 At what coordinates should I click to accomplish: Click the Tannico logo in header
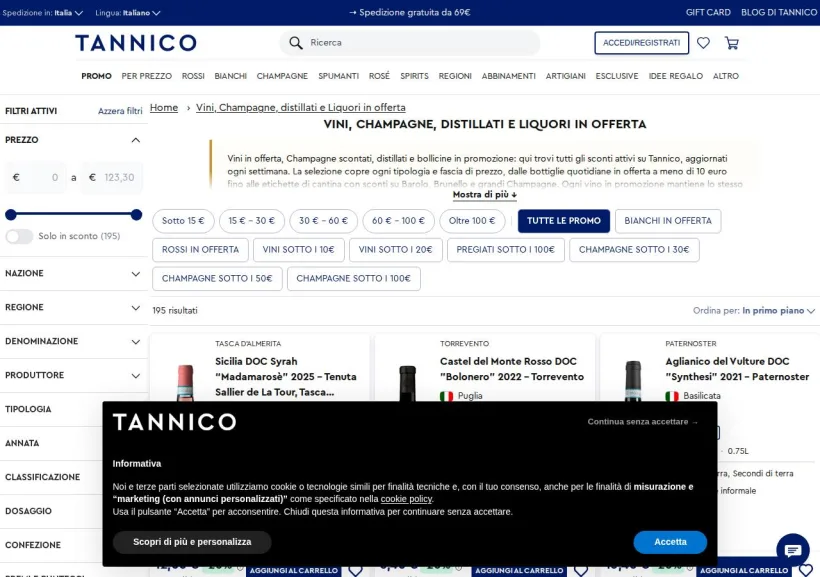pyautogui.click(x=135, y=43)
